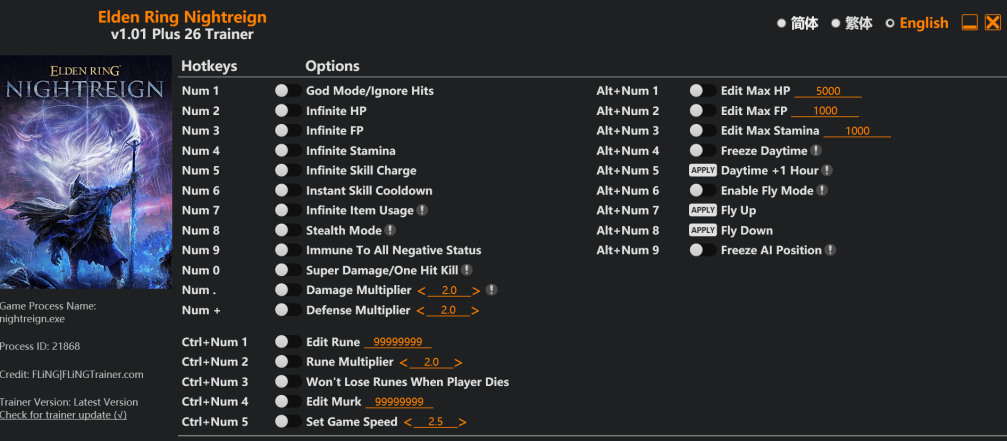Toggle Won't Lose Runes When Player Dies
The height and width of the screenshot is (441, 1007).
(288, 381)
